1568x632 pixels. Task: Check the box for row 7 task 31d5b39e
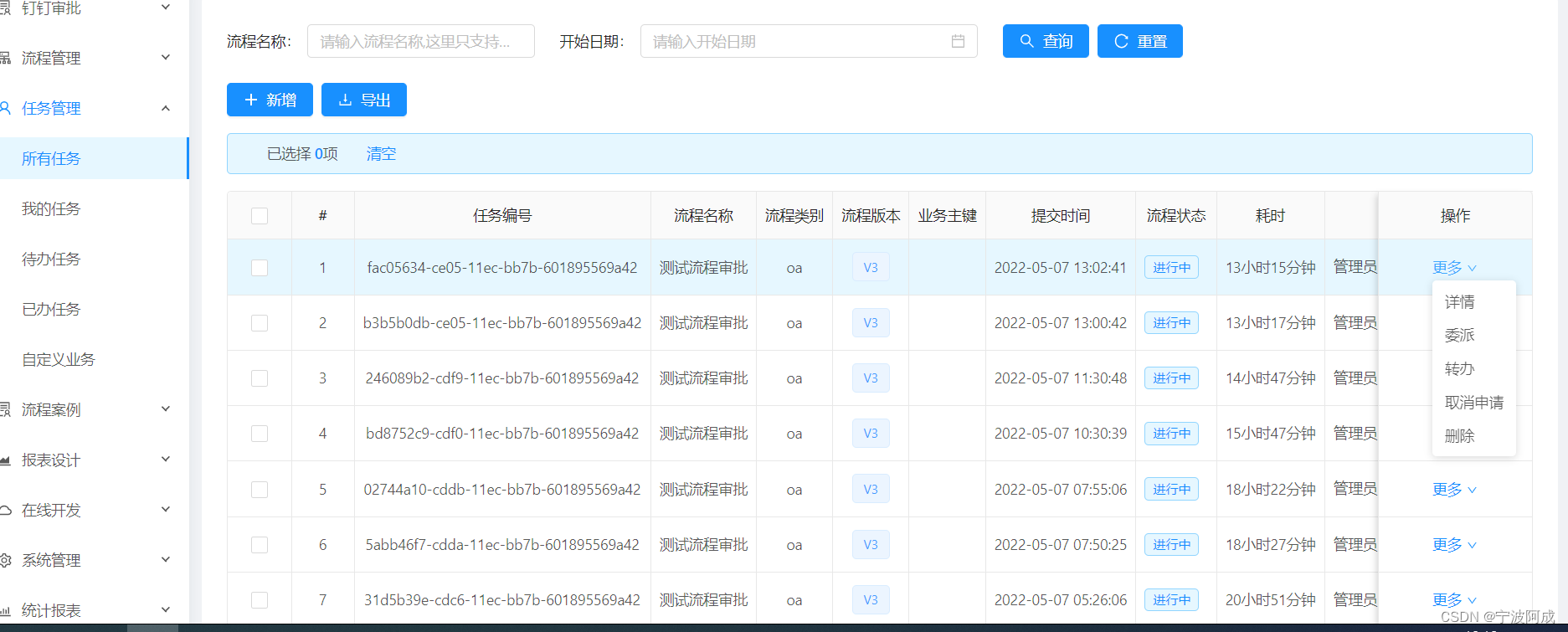(260, 600)
